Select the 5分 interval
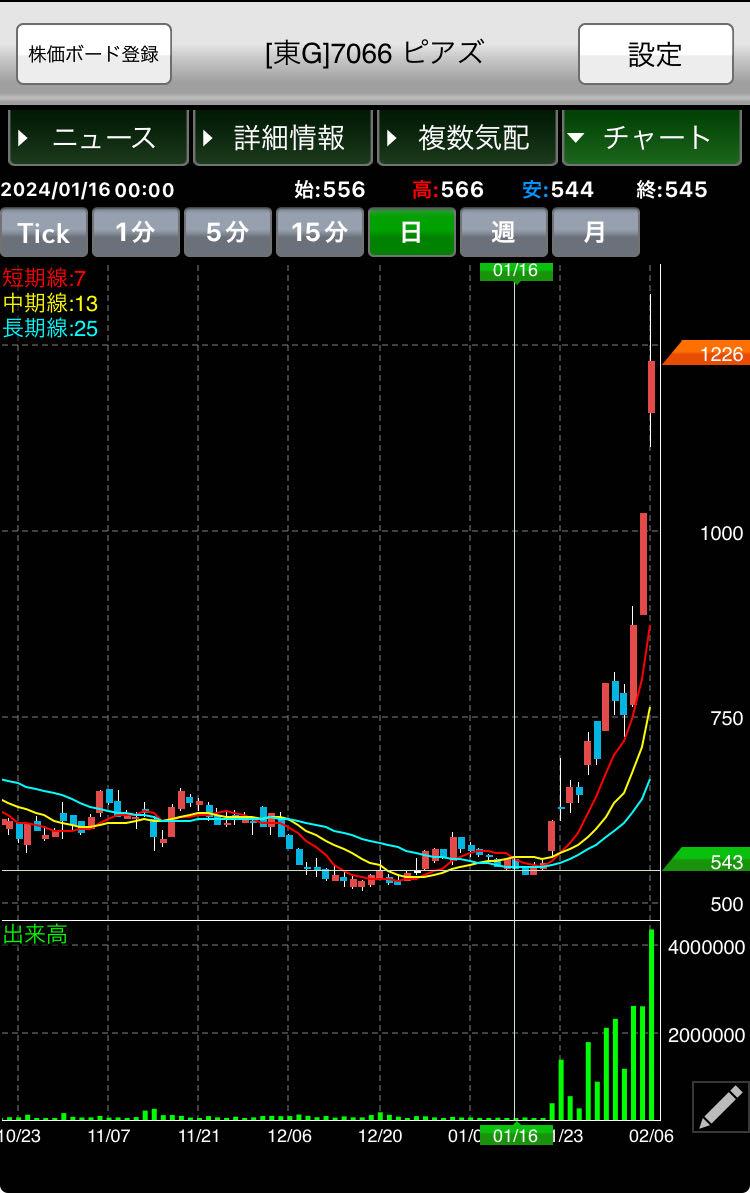 227,233
